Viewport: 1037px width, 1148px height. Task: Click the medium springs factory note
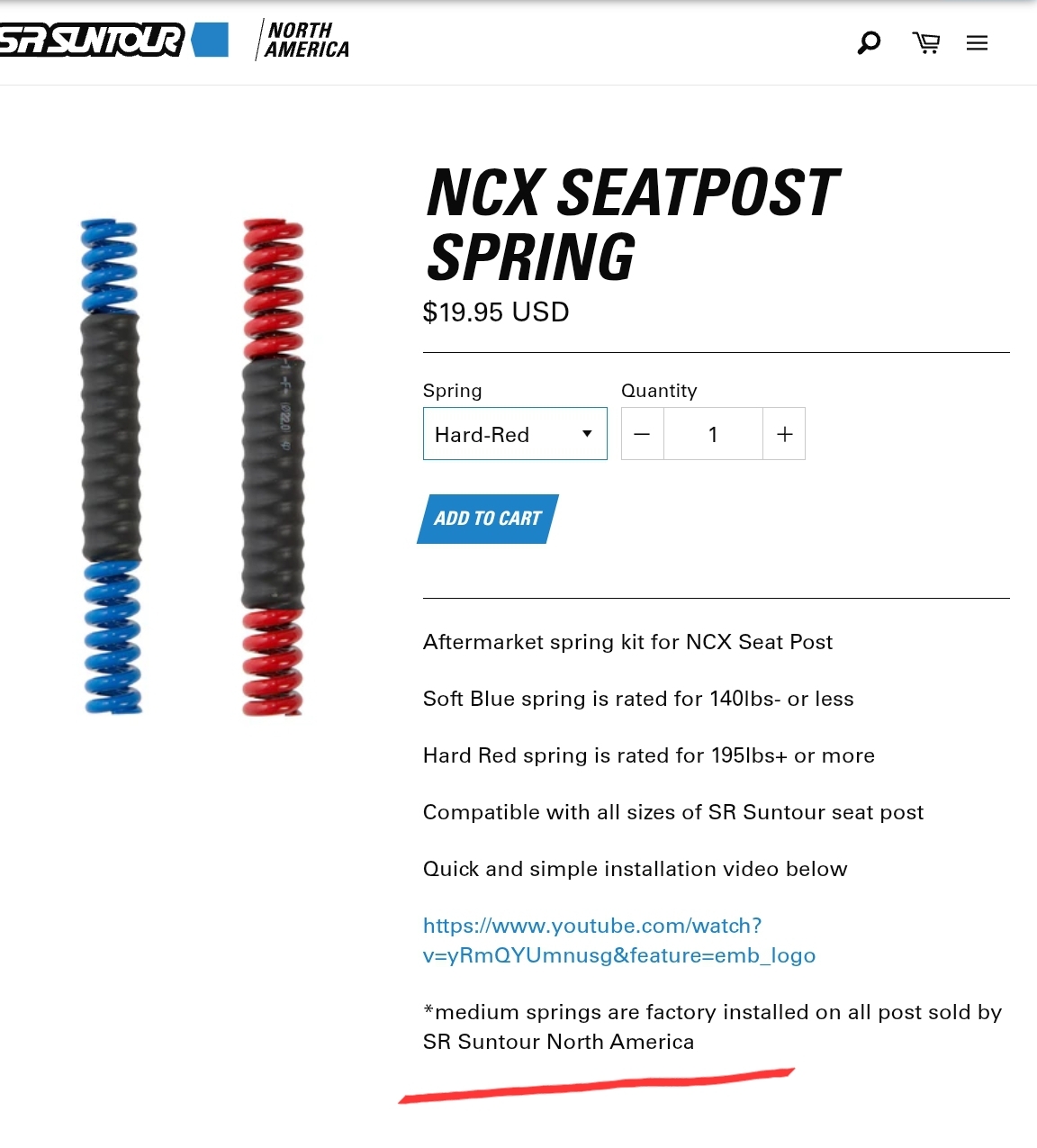pyautogui.click(x=711, y=1026)
